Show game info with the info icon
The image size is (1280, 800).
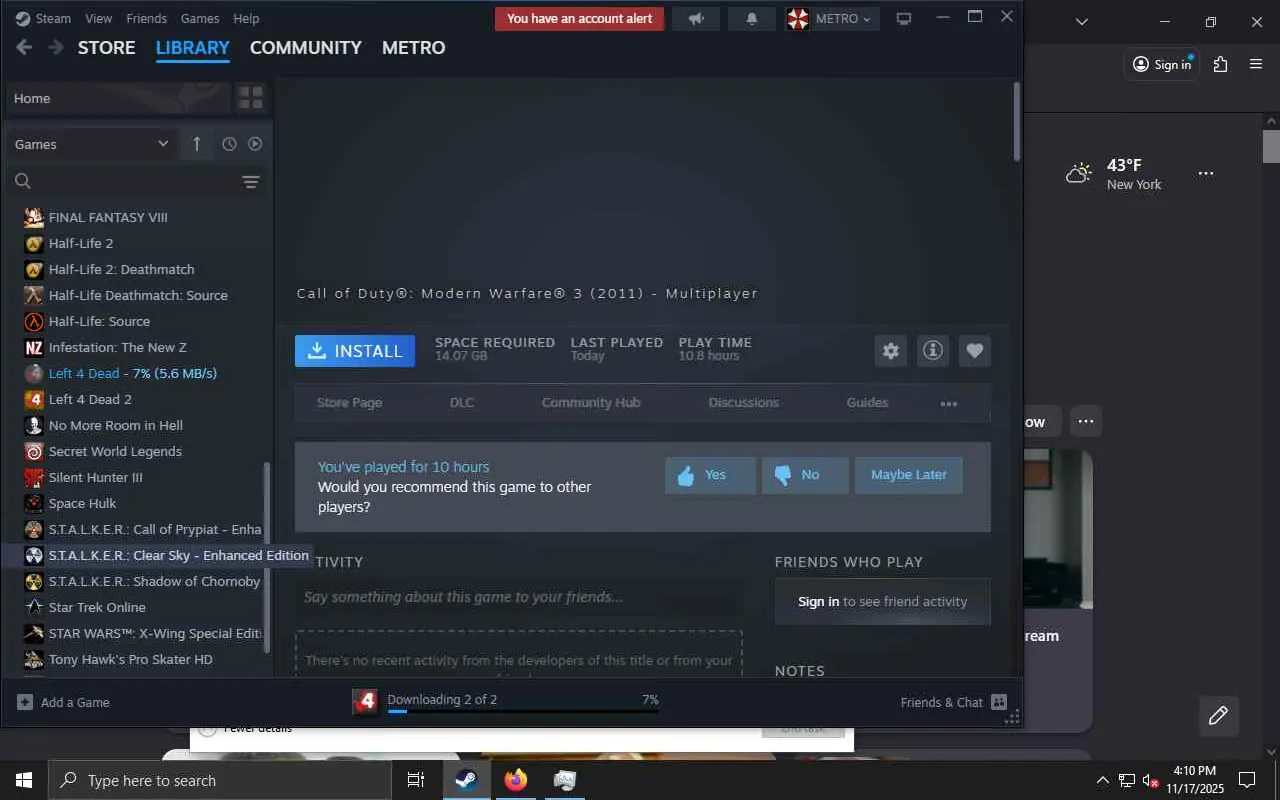pyautogui.click(x=932, y=351)
